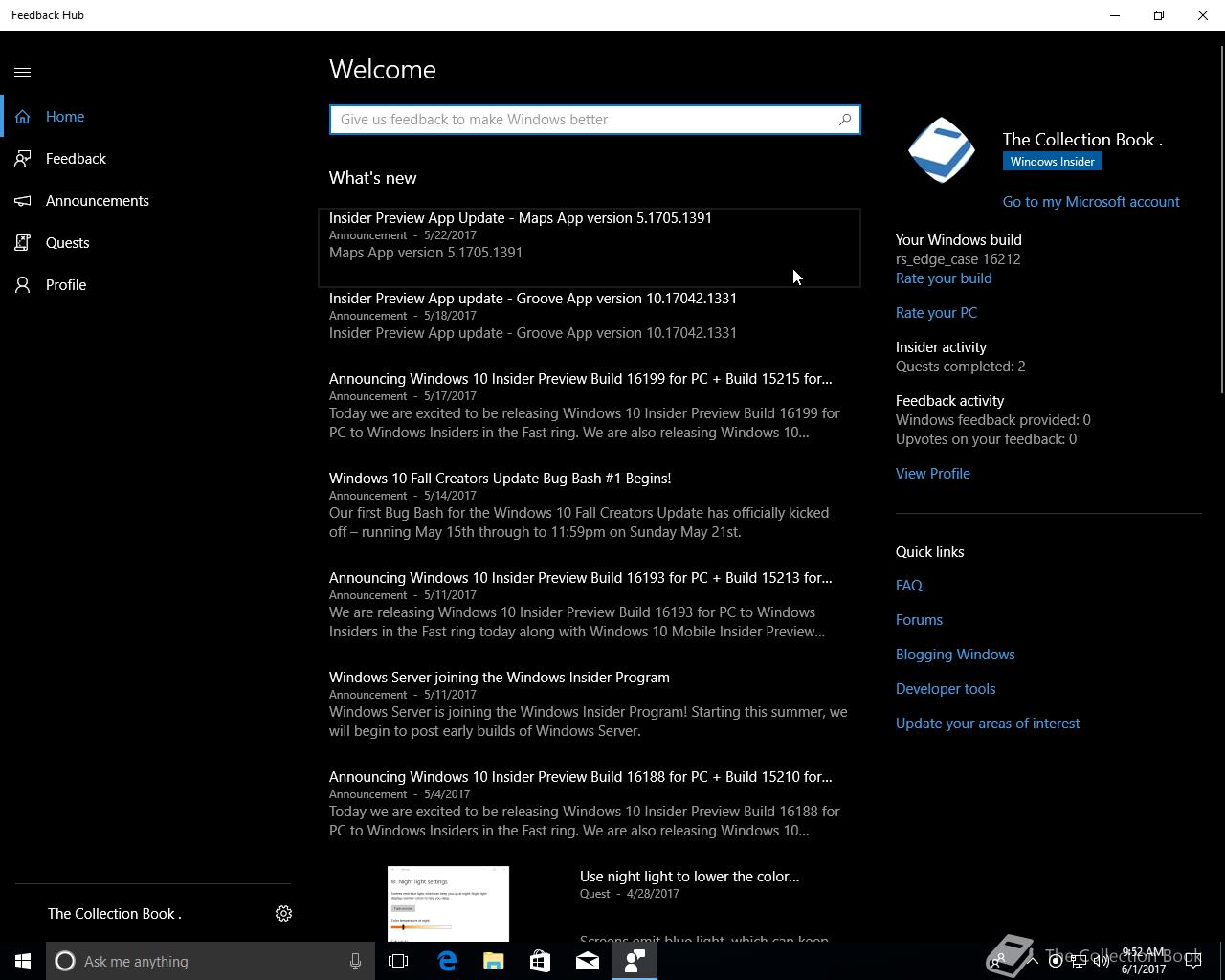Open the Forums quick link
1225x980 pixels.
919,620
